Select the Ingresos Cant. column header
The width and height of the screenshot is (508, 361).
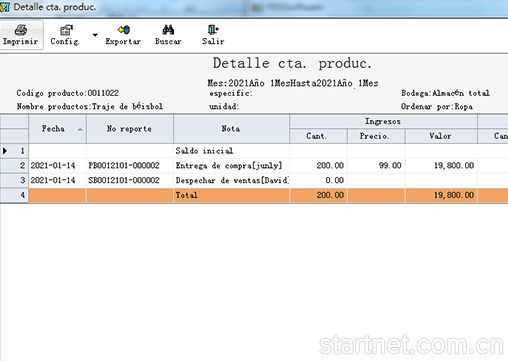coord(318,136)
